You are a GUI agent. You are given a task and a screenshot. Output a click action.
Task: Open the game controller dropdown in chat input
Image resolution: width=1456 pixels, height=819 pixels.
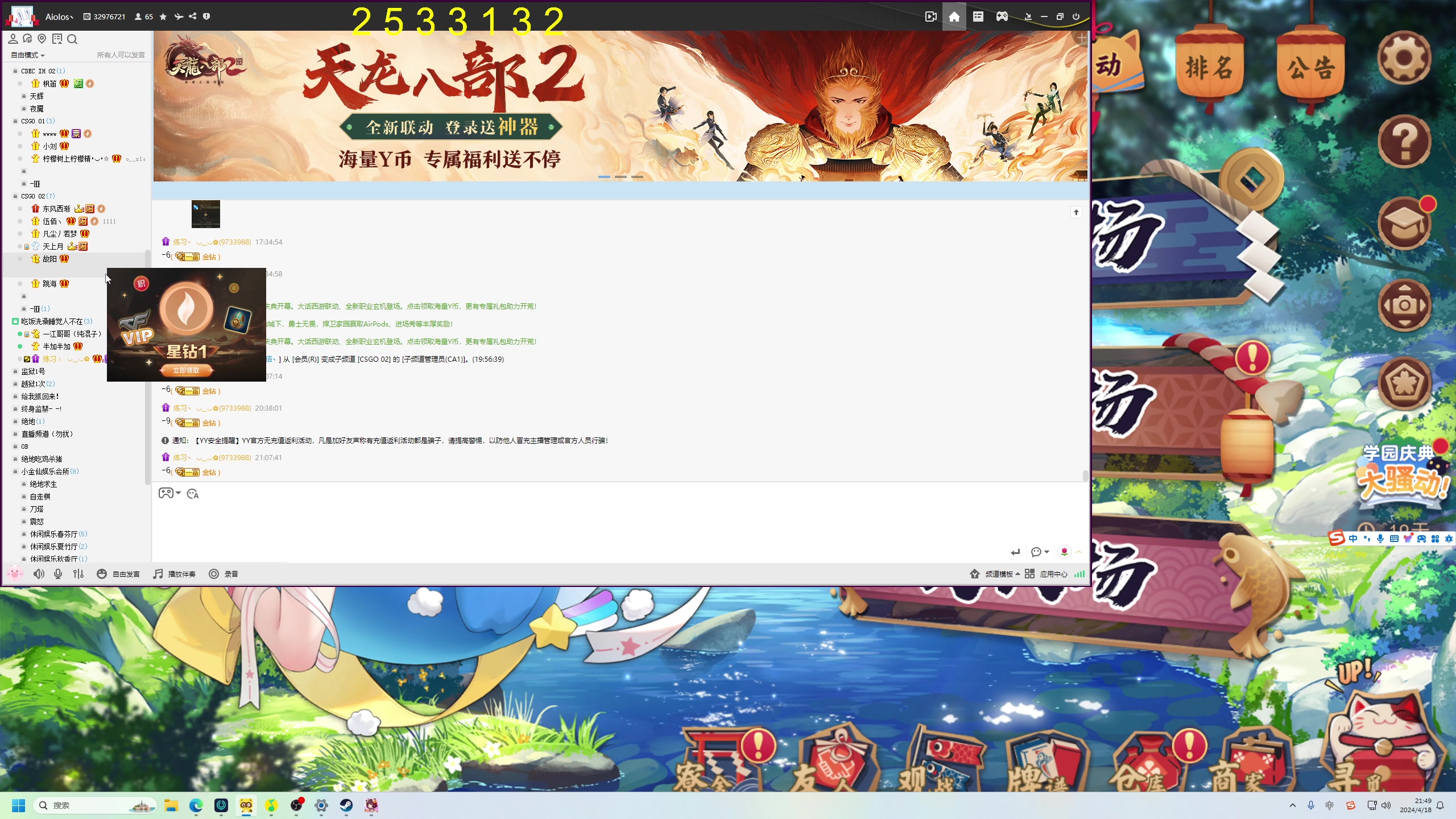click(x=169, y=493)
